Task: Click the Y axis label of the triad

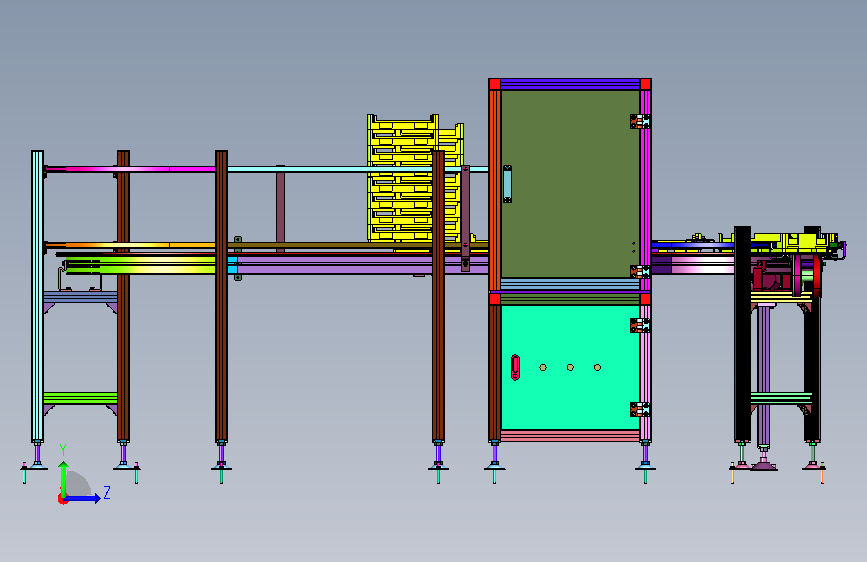Action: coord(63,450)
